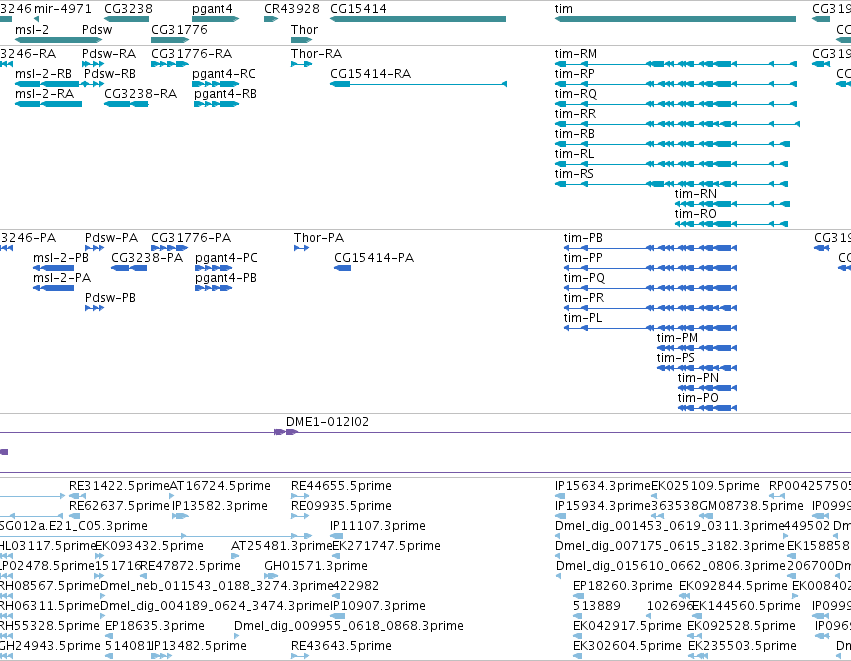851x661 pixels.
Task: Select the CG3238 gene glyph
Action: 126,19
